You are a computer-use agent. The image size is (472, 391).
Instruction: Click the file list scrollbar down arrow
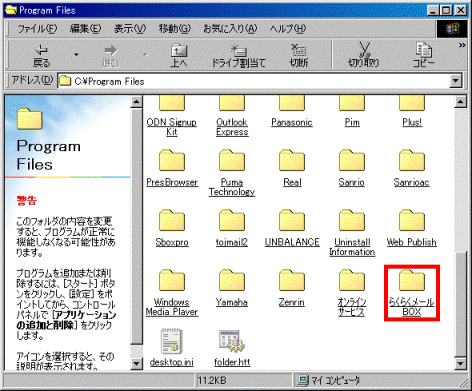pos(460,363)
